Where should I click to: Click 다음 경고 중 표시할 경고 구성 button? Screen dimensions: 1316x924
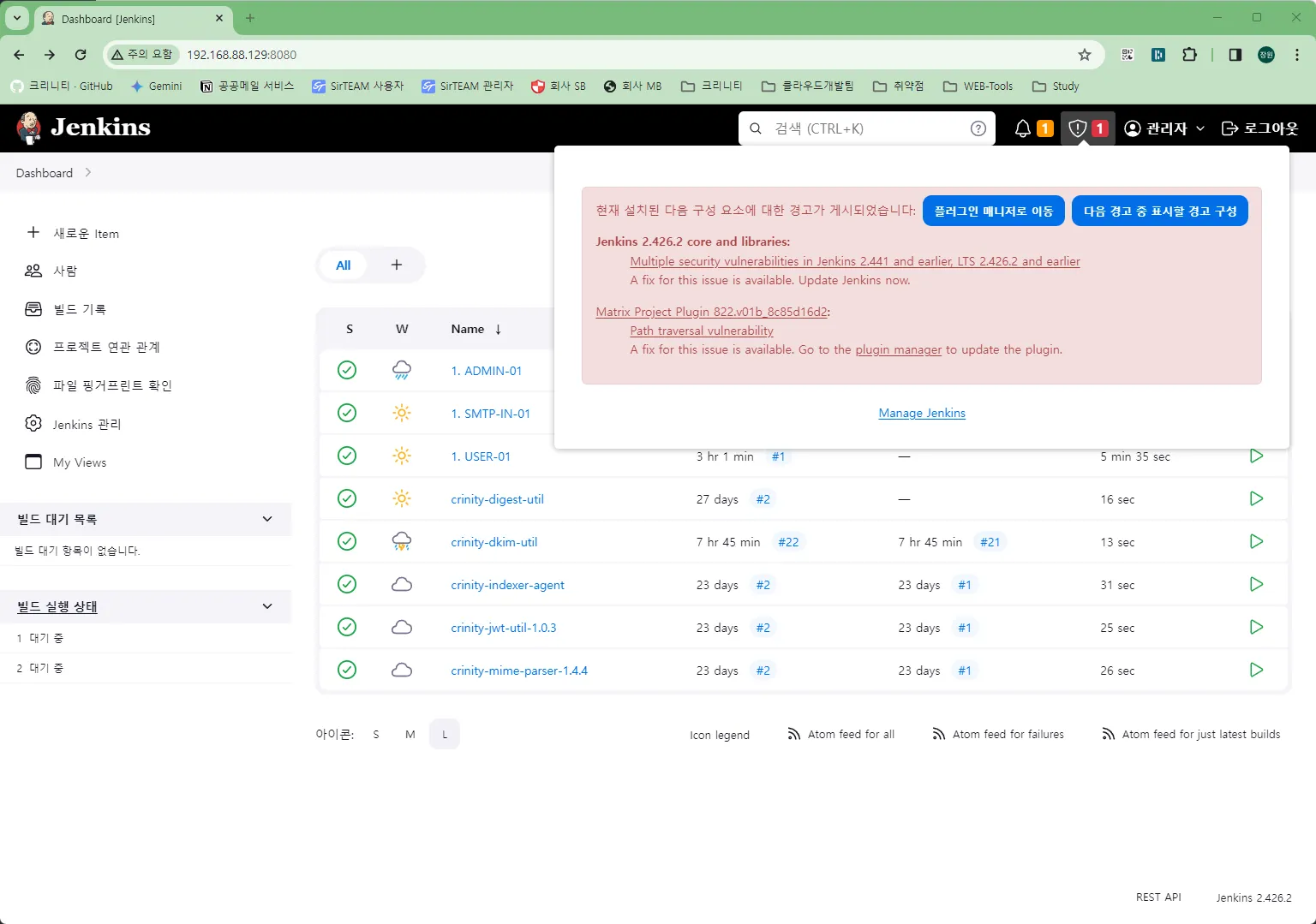coord(1160,211)
